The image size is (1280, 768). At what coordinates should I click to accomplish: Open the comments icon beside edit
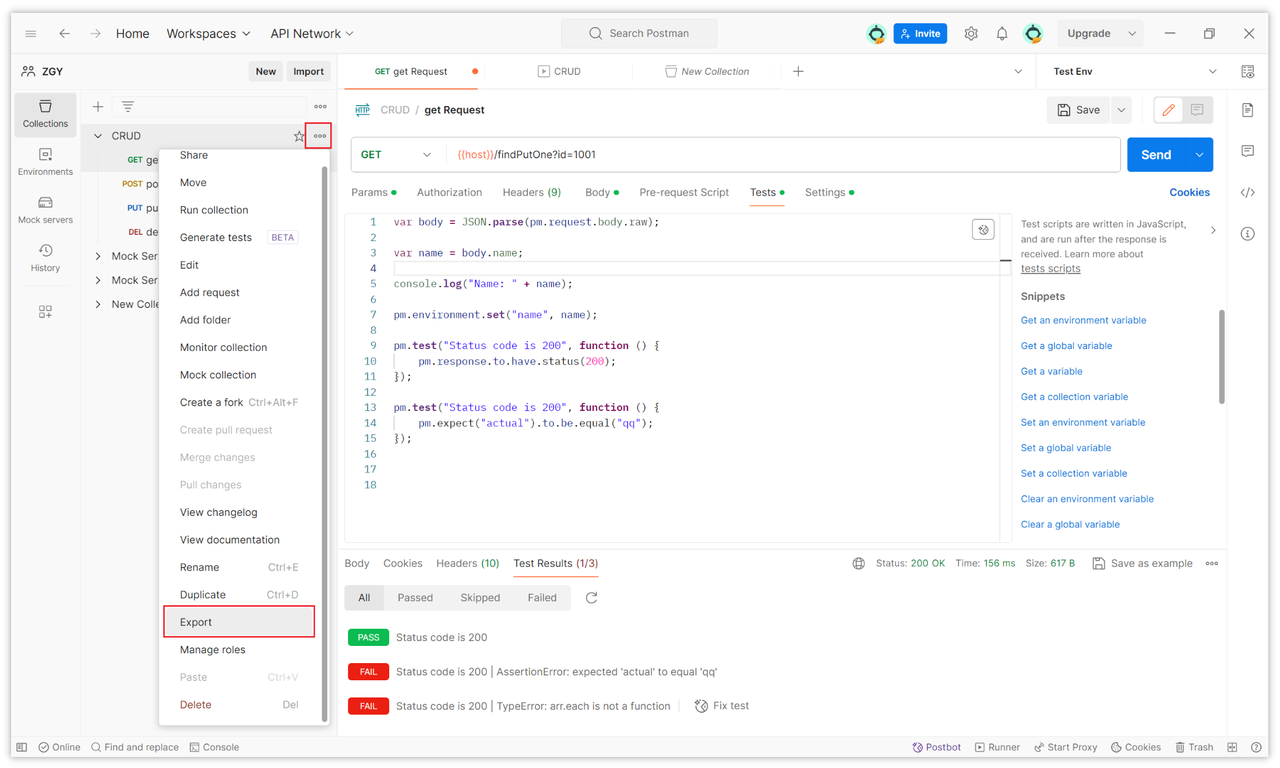pos(1197,110)
